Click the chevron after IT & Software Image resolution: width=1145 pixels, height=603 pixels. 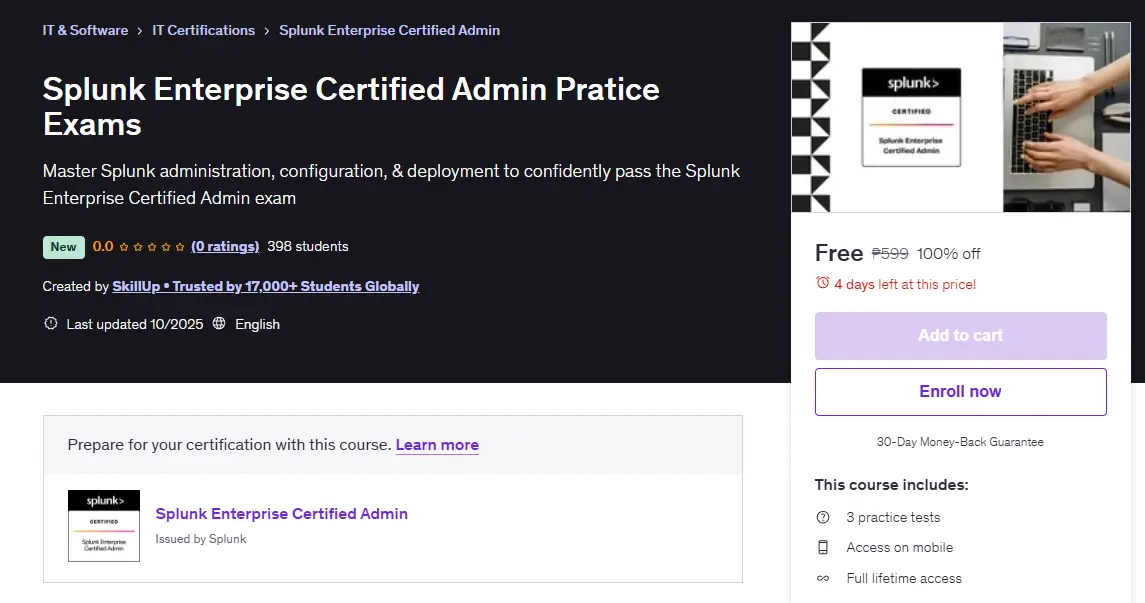coord(139,31)
